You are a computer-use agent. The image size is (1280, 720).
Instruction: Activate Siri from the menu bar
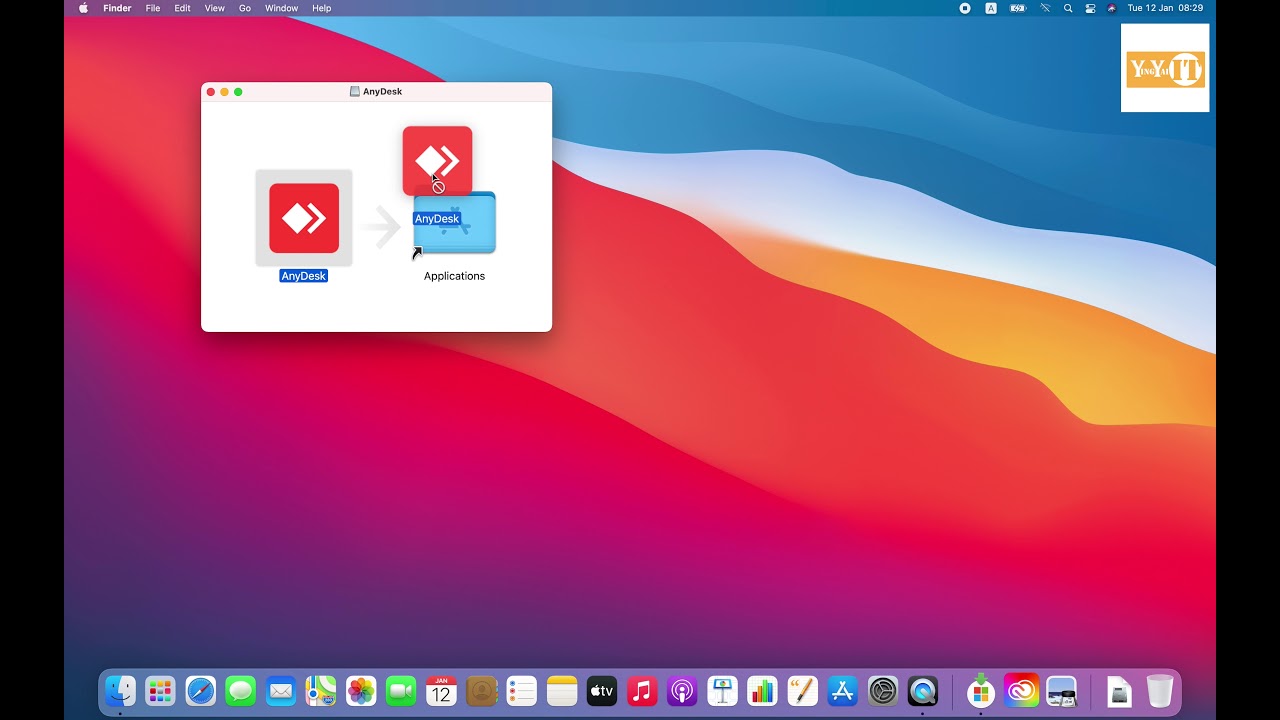coord(1112,8)
